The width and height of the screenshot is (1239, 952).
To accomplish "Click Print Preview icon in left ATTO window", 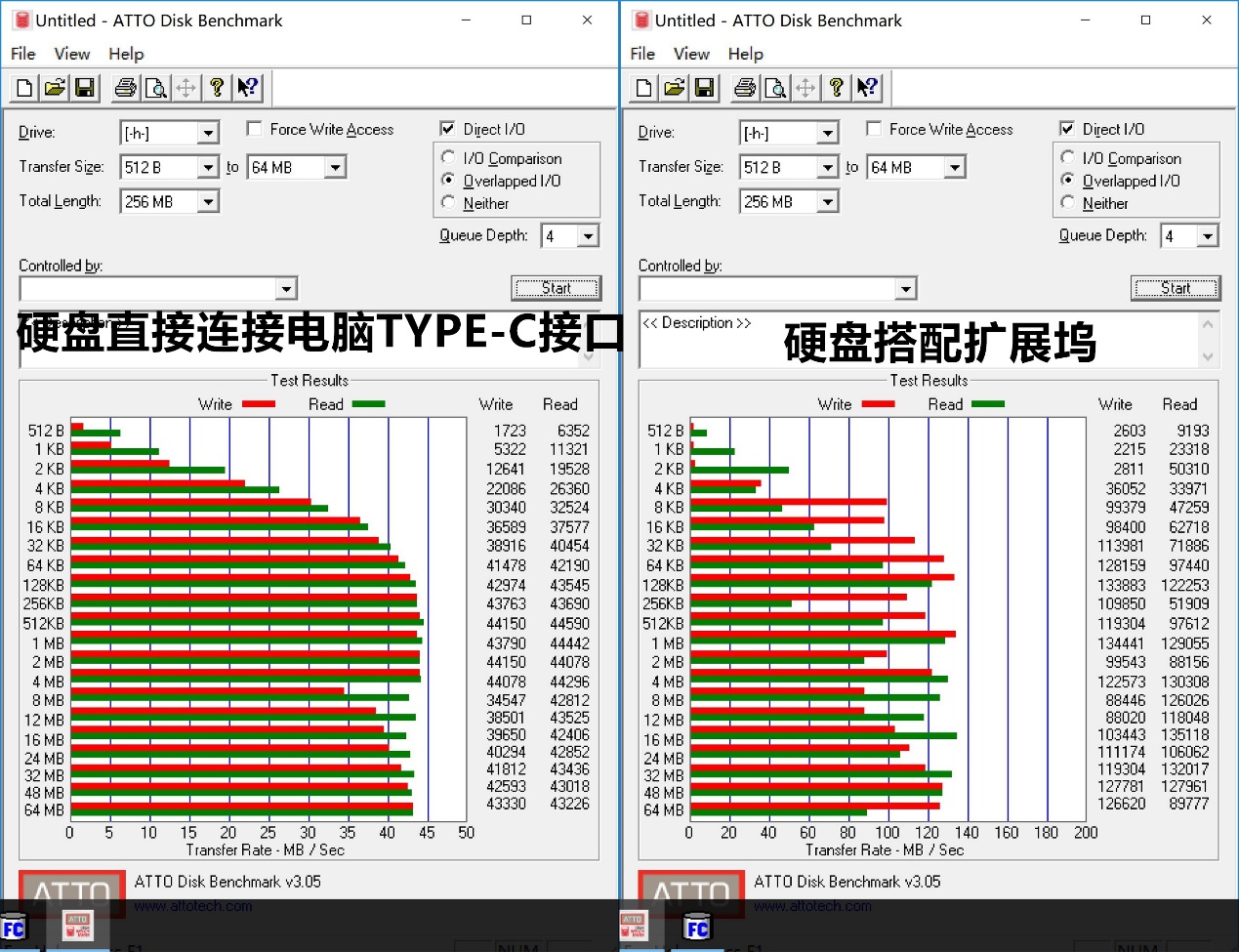I will pos(155,88).
